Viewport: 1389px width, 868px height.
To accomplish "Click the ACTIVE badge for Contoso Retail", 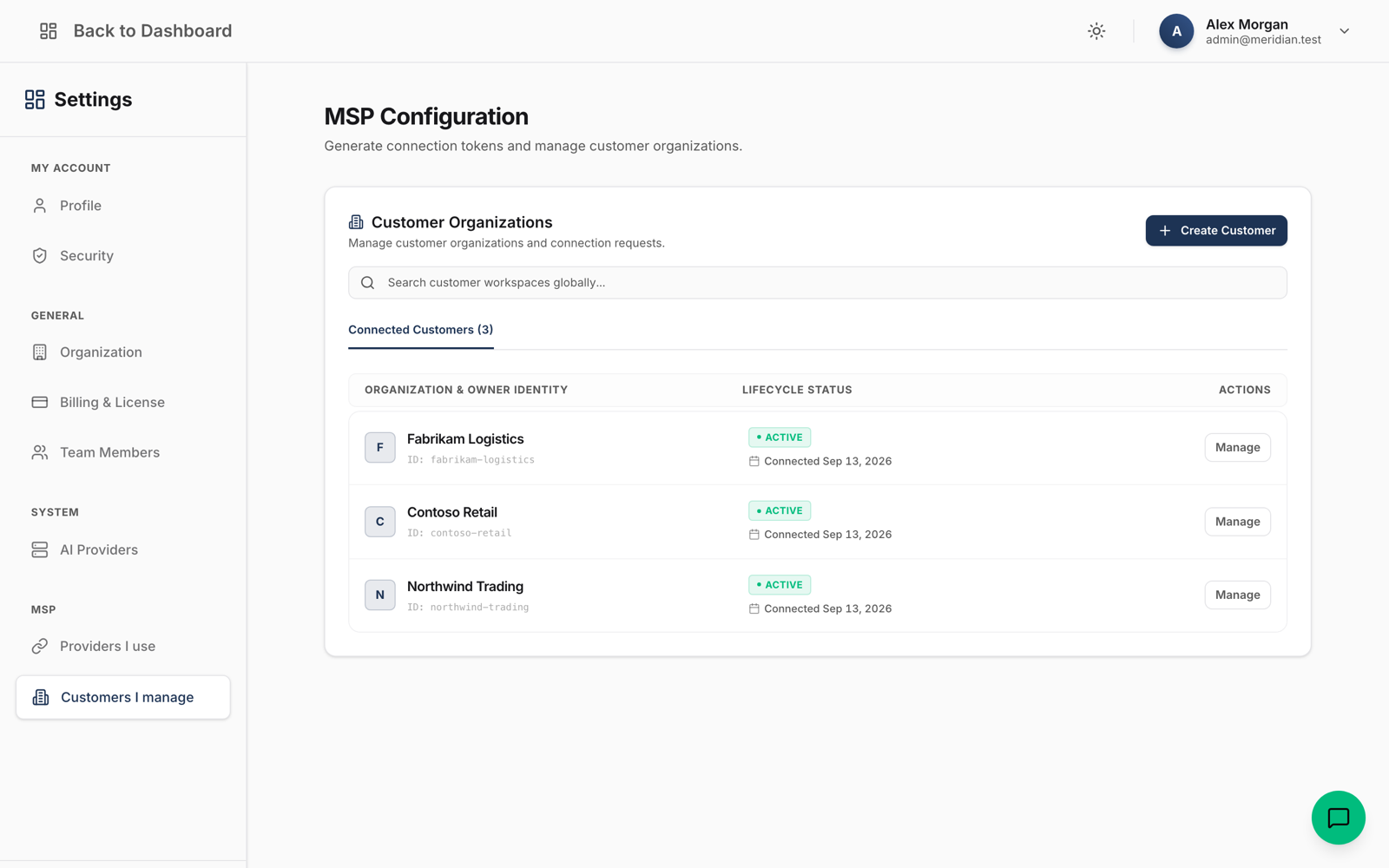I will (x=780, y=511).
